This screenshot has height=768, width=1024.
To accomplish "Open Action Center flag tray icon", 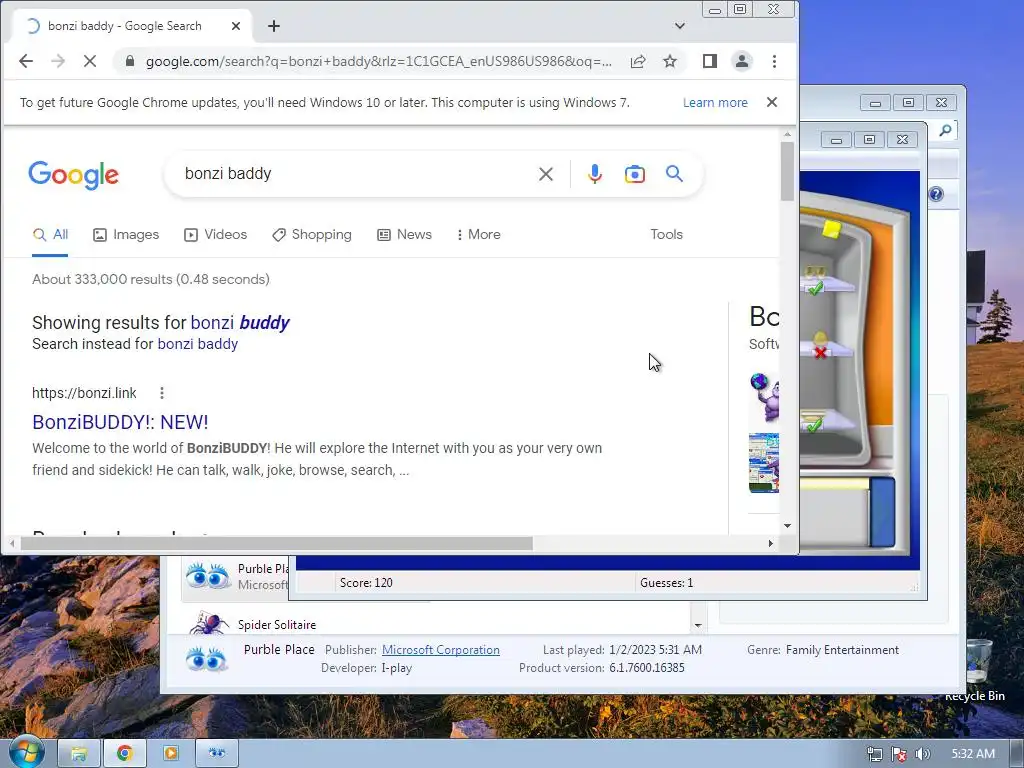I will (x=899, y=754).
